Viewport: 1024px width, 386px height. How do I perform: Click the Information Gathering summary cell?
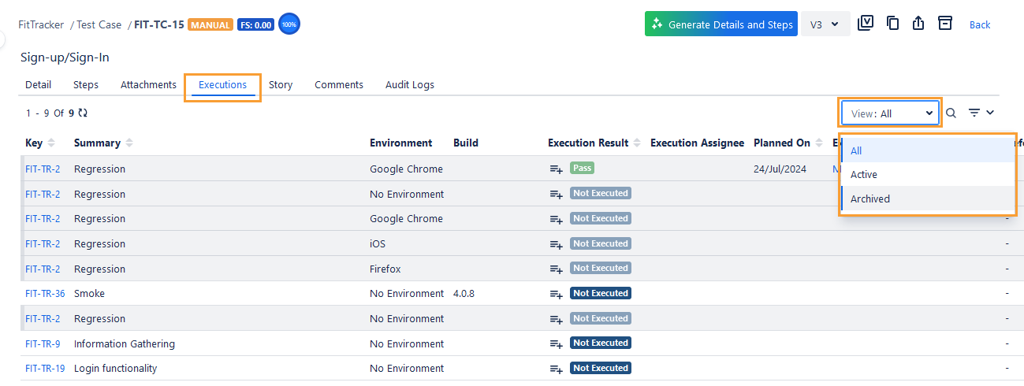tap(124, 344)
